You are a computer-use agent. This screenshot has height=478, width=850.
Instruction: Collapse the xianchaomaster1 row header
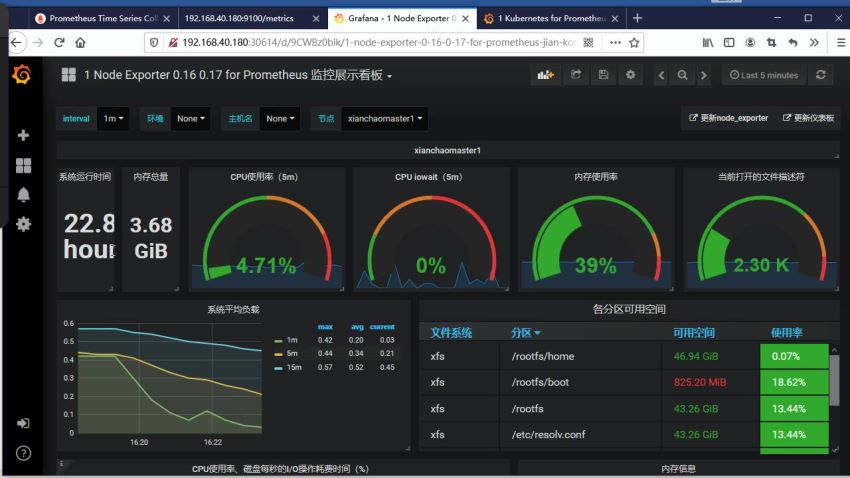(447, 150)
